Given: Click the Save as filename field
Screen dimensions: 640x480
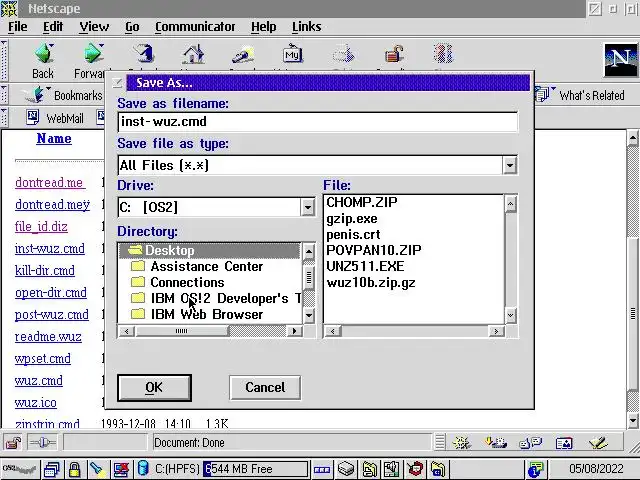Looking at the screenshot, I should [x=318, y=122].
